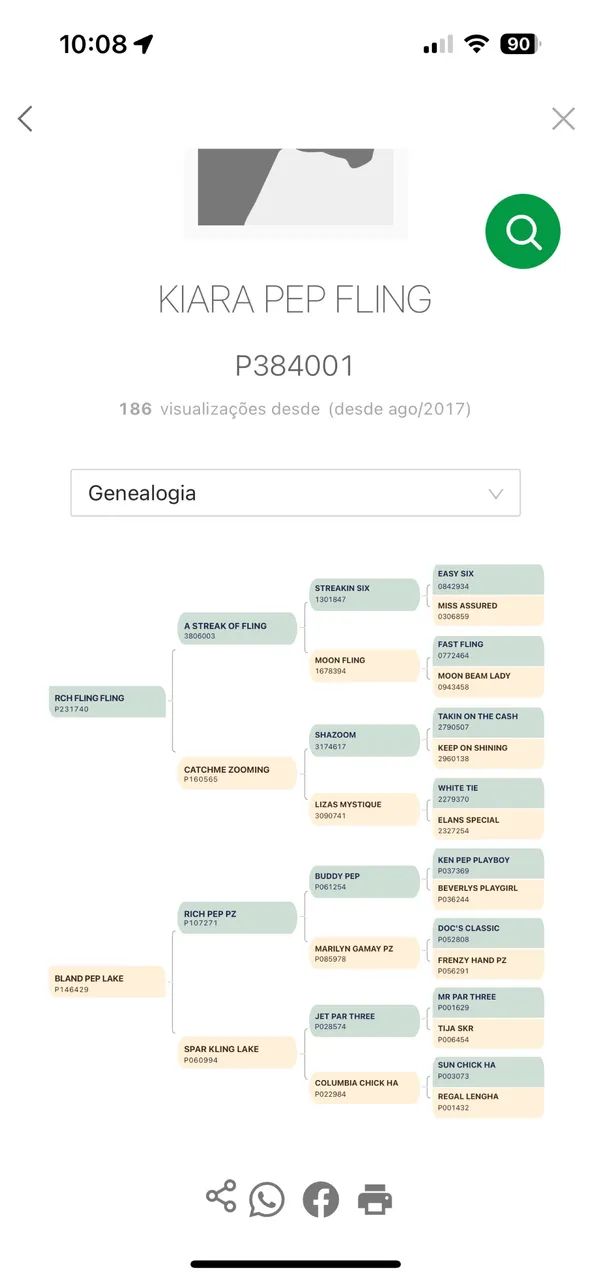Select STREAKIN SIX in the pedigree
The height and width of the screenshot is (1280, 591).
coord(364,592)
